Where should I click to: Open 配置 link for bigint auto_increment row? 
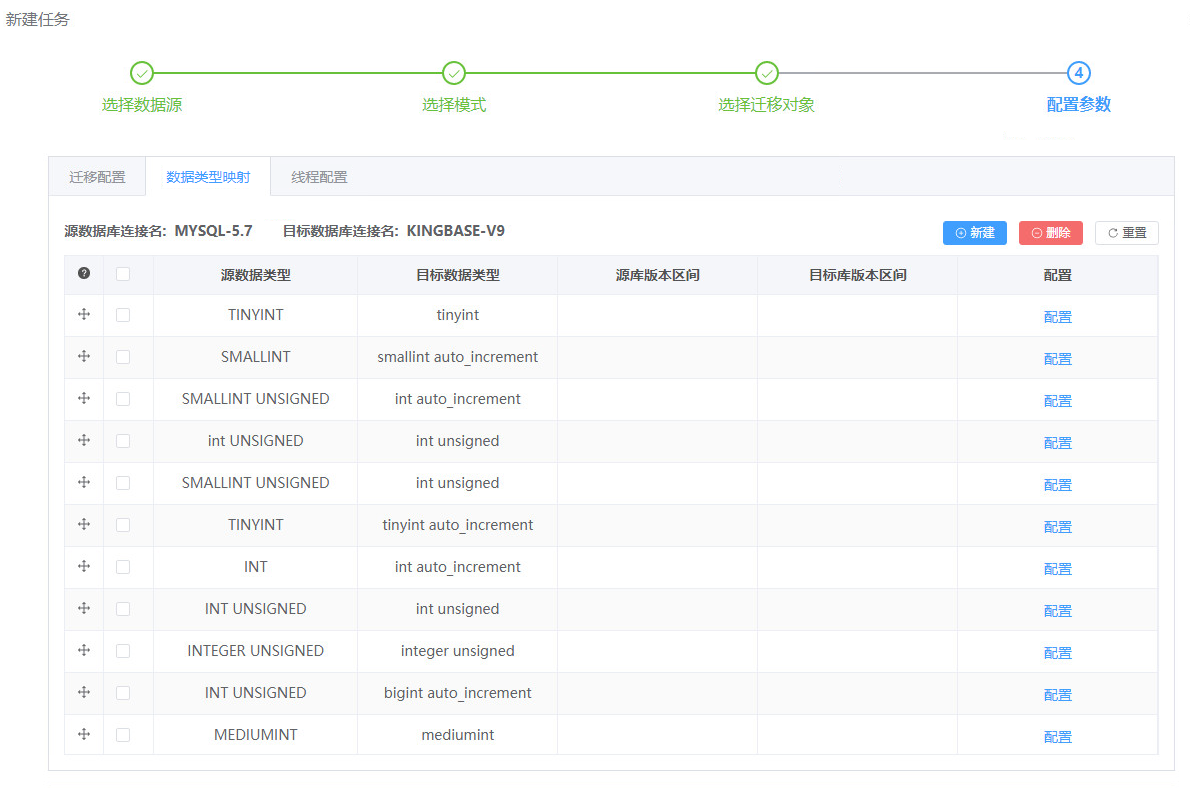(1057, 695)
